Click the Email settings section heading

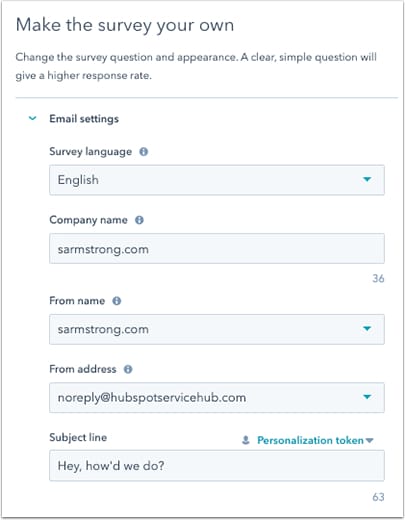point(84,119)
